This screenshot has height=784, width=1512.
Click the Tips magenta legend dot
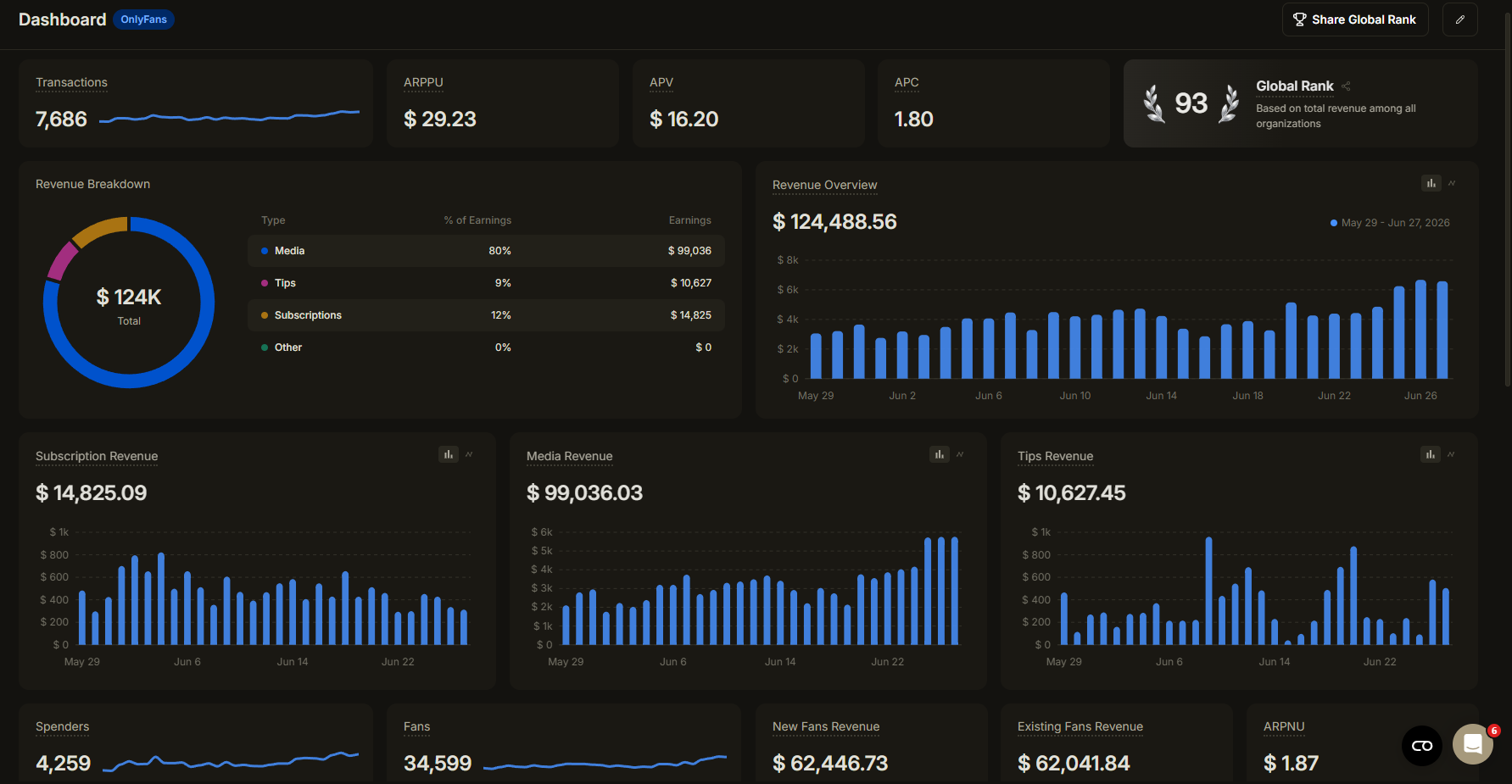point(265,283)
